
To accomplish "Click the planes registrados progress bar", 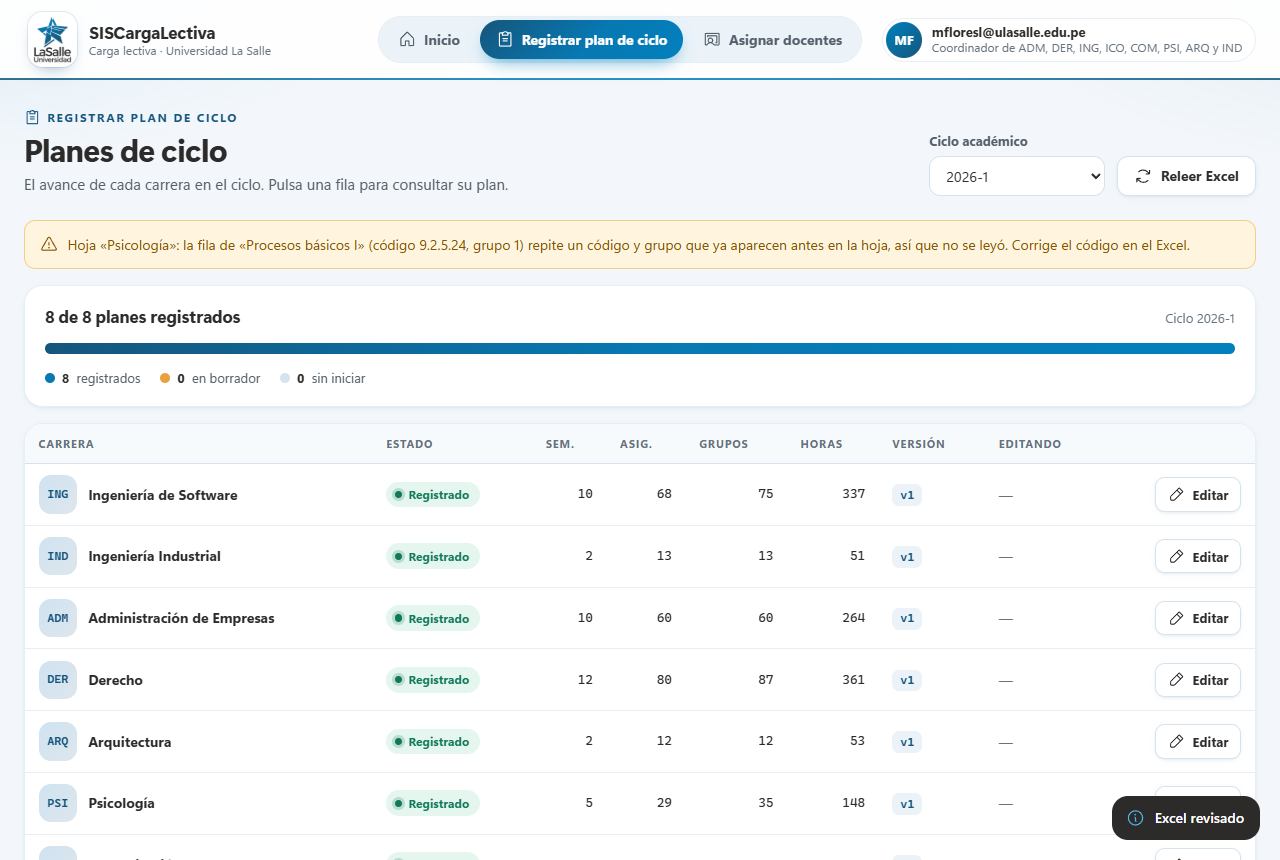I will tap(640, 348).
